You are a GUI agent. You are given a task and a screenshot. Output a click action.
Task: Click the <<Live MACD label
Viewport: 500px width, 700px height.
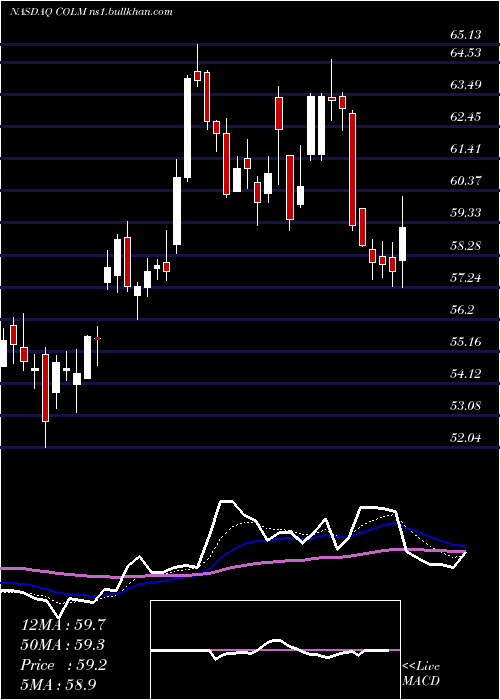(x=421, y=674)
